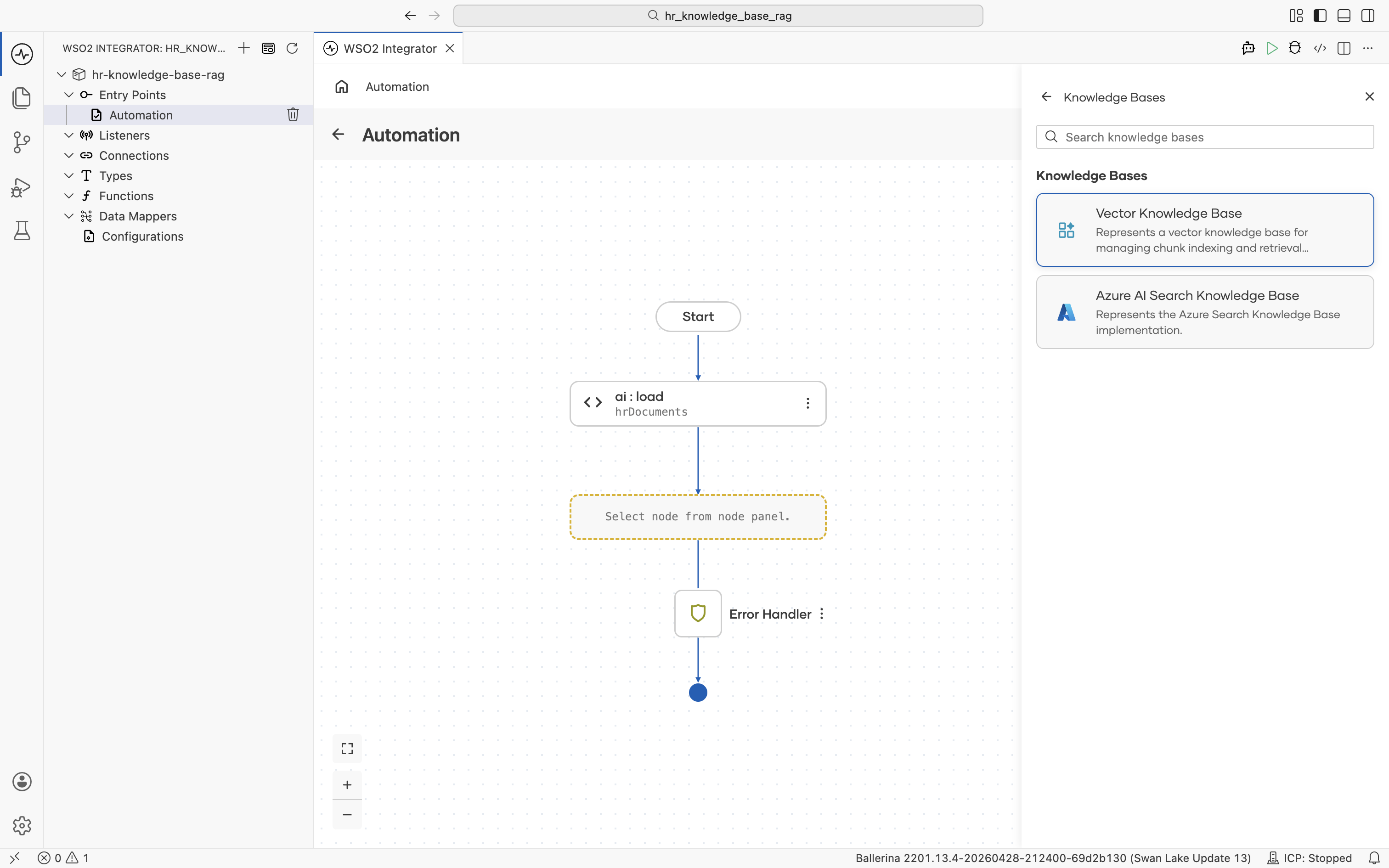Click Automation breadcrumb link

coord(397,87)
